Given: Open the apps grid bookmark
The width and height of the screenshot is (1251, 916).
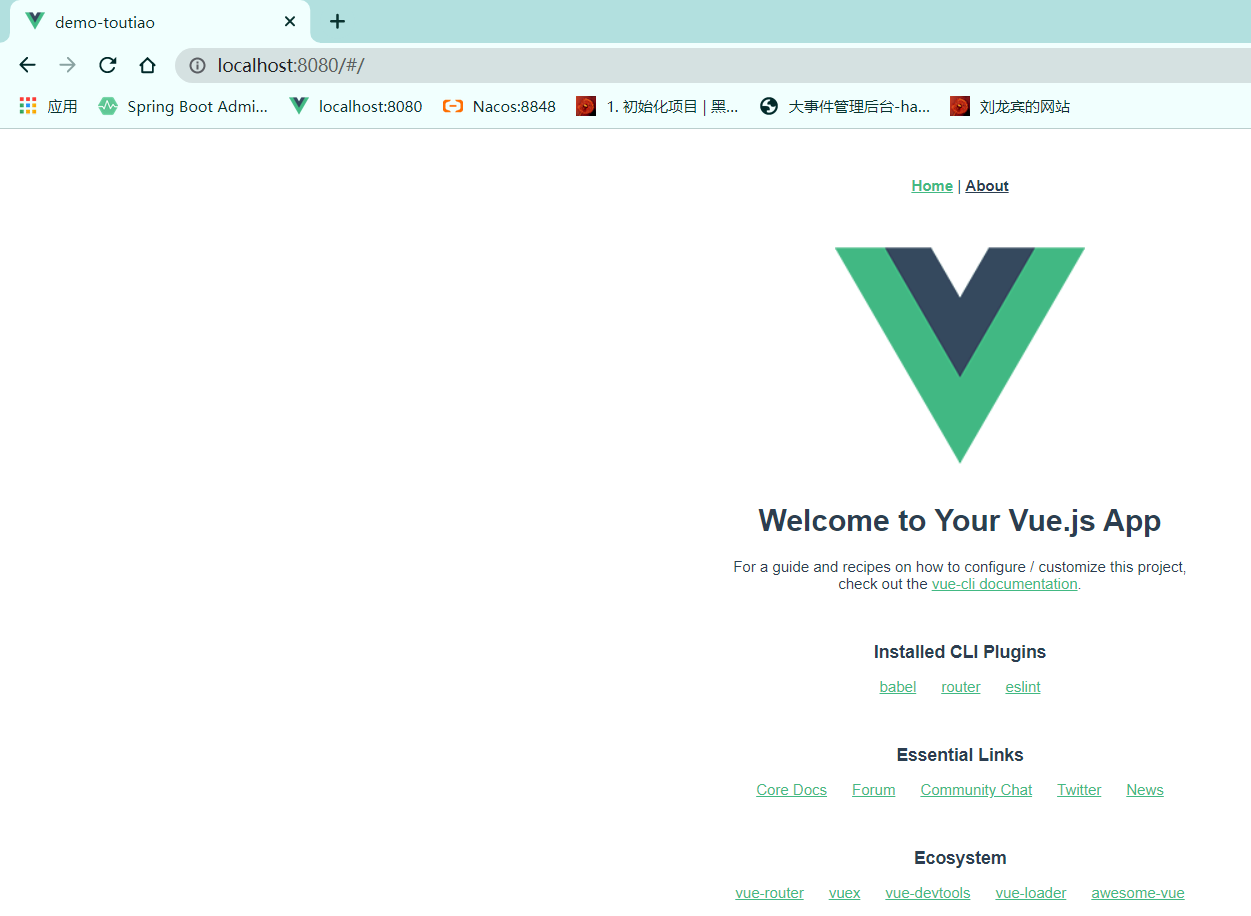Looking at the screenshot, I should tap(48, 106).
